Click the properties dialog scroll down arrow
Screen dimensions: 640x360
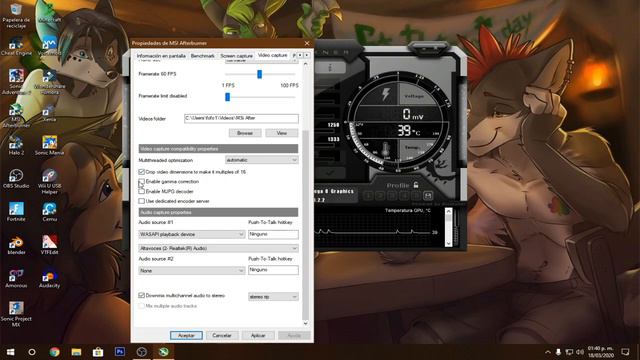(x=306, y=323)
